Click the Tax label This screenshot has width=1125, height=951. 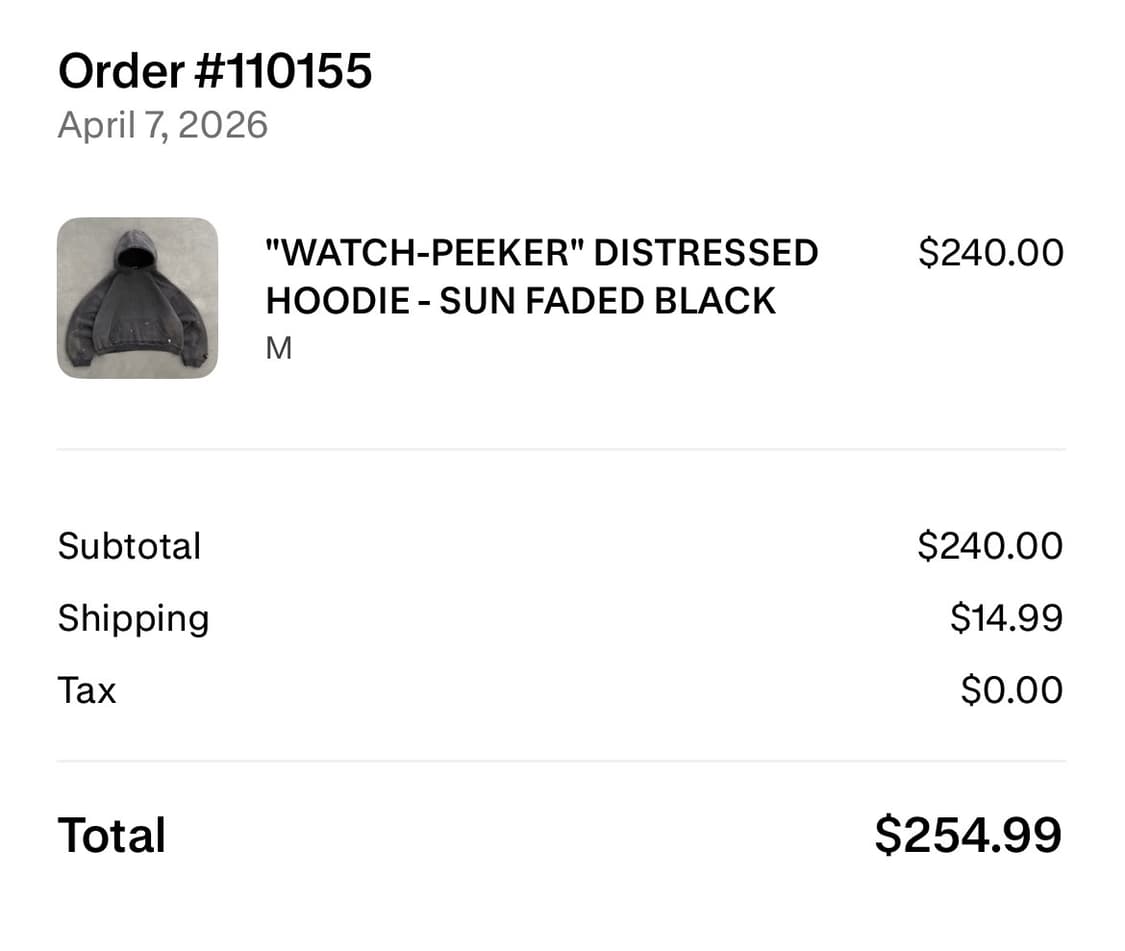(x=87, y=690)
